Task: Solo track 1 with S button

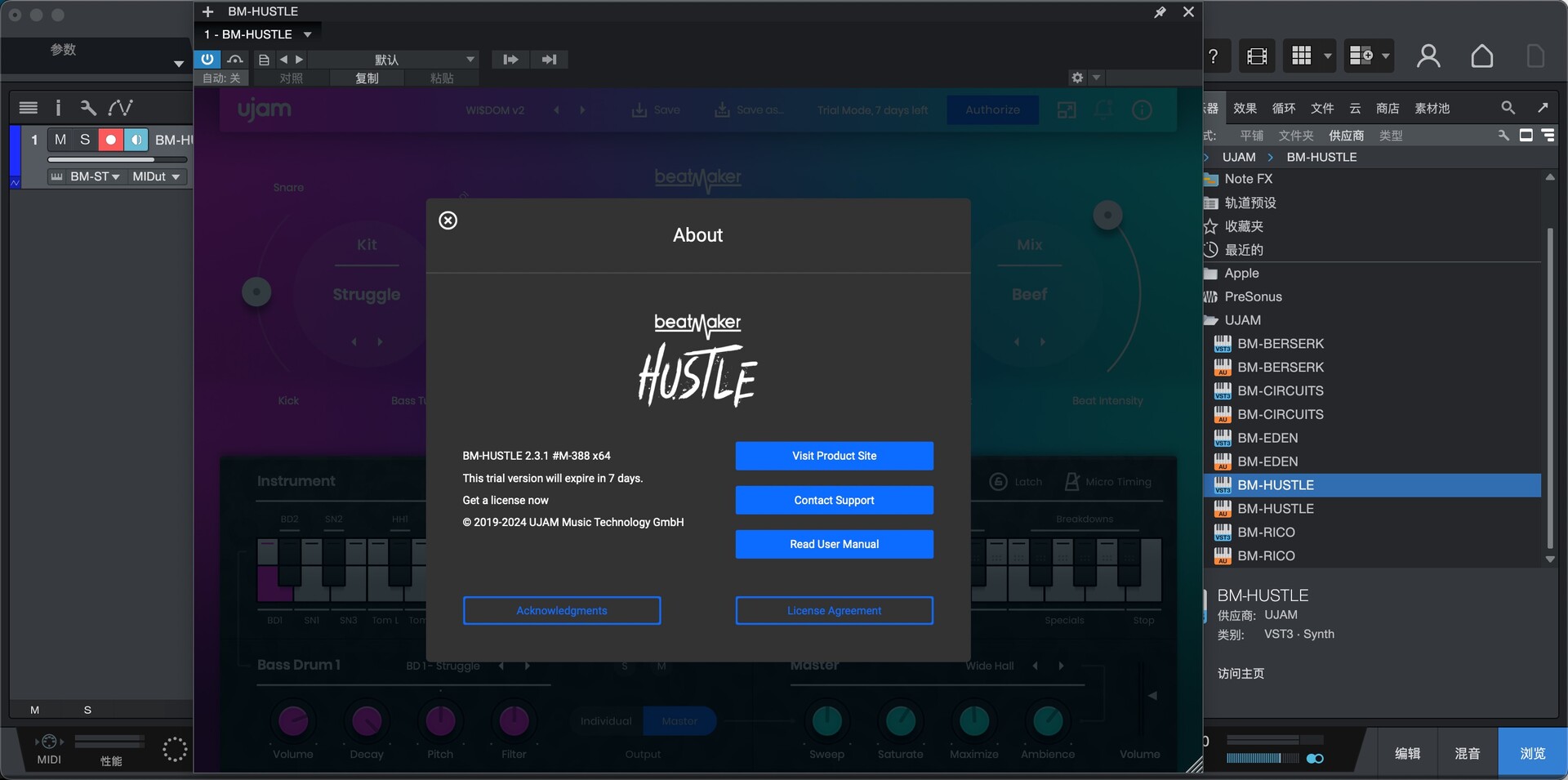Action: pos(85,140)
